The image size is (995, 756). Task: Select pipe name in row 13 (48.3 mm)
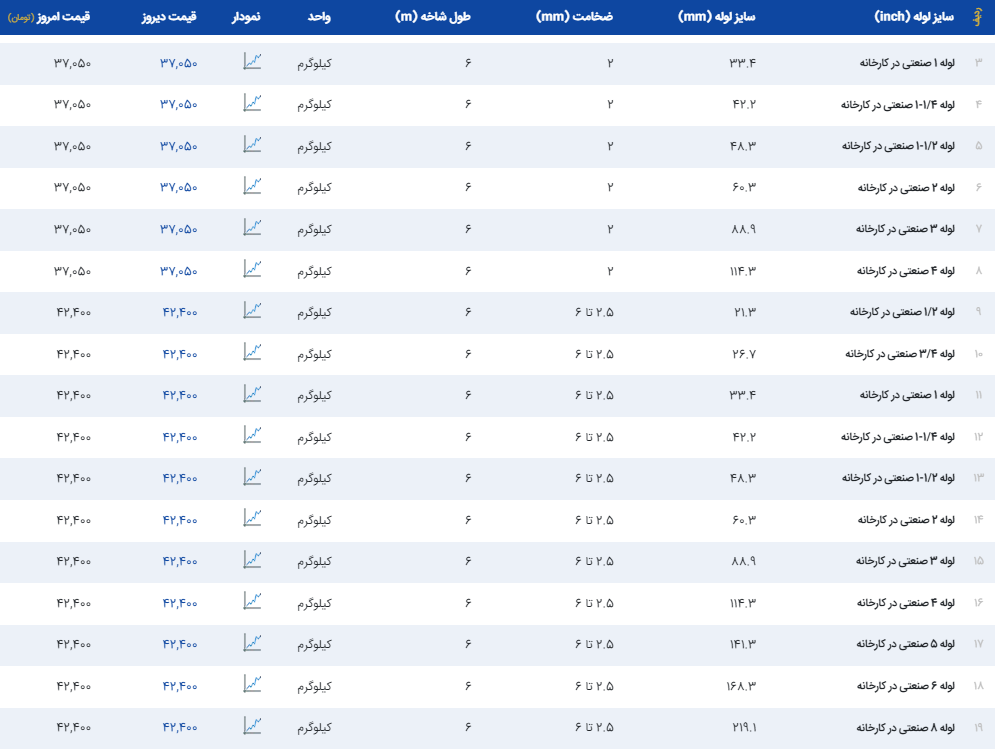[x=898, y=478]
